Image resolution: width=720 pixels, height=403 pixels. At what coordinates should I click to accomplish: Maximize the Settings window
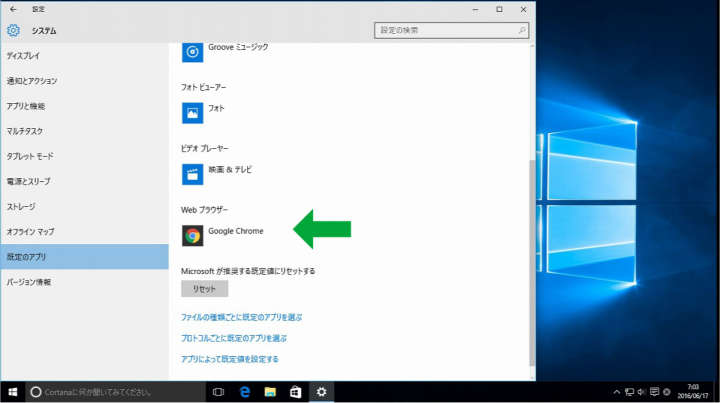pos(499,9)
